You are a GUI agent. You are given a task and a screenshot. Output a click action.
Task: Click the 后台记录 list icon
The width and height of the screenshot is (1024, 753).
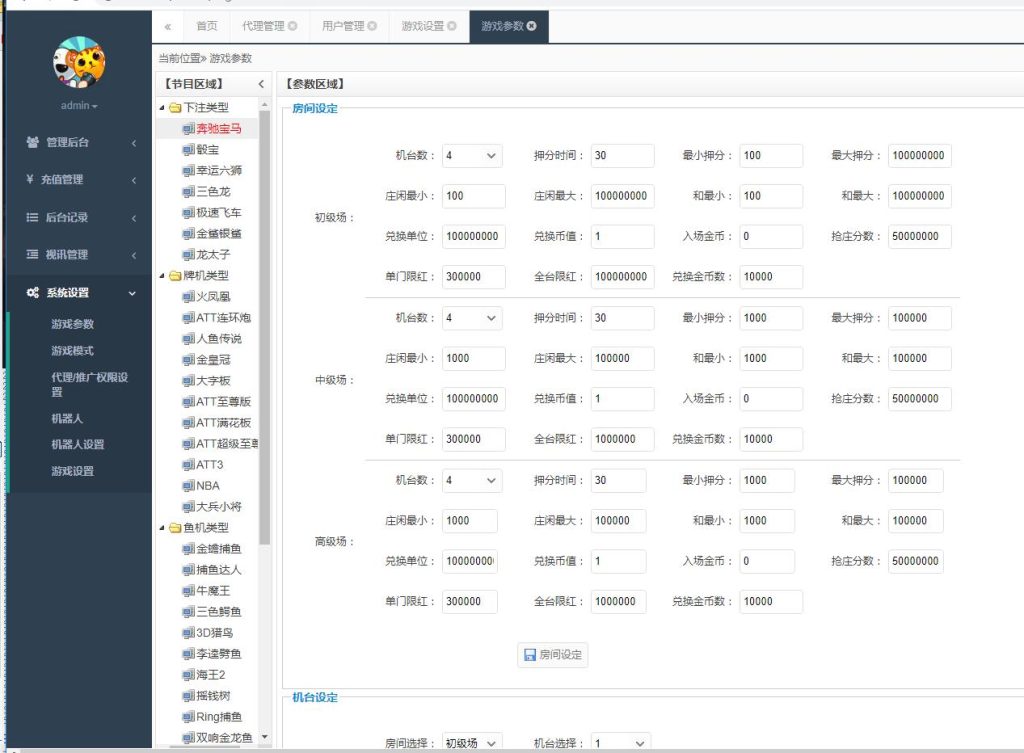click(32, 217)
